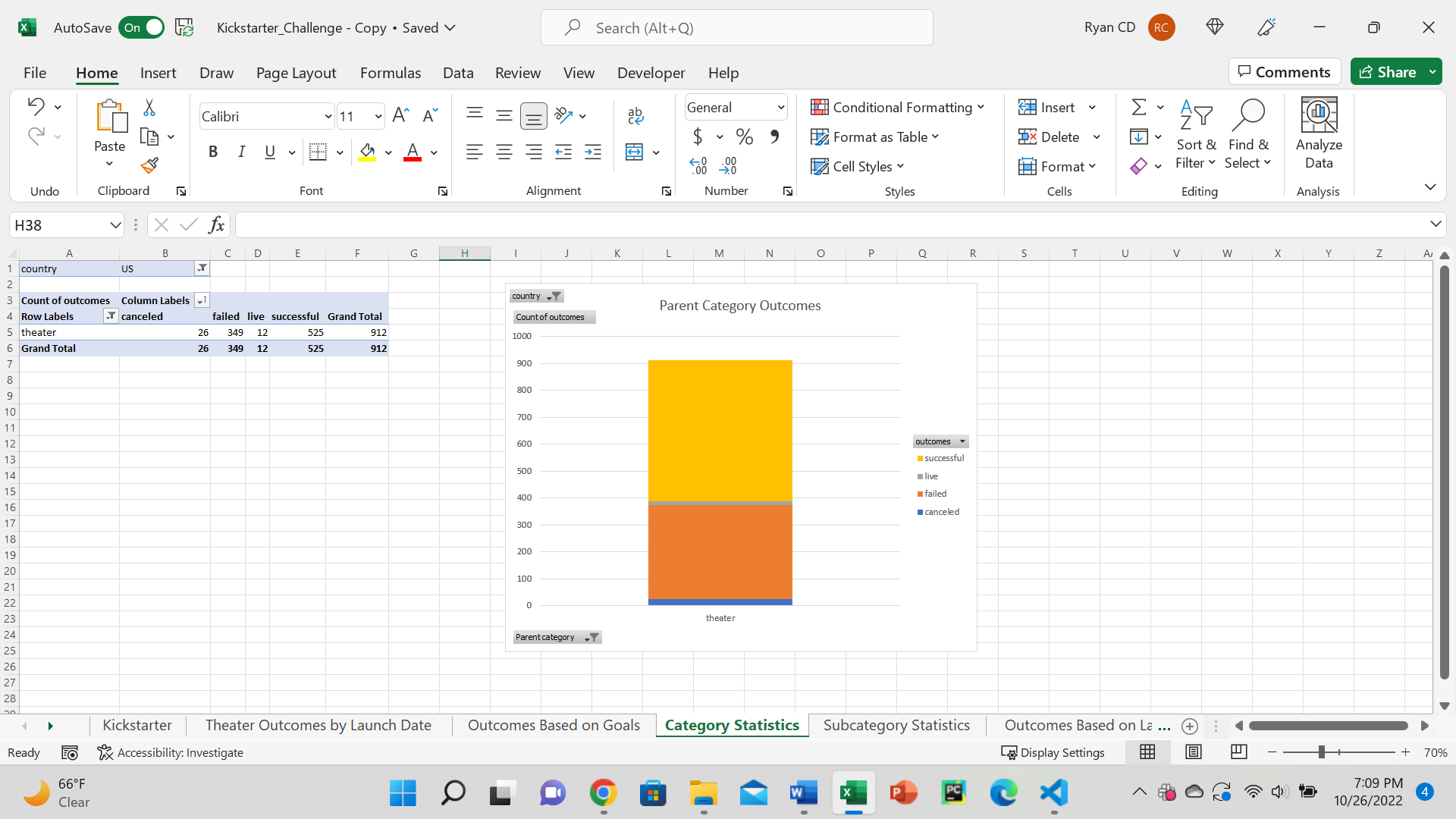1456x819 pixels.
Task: Click the Share button
Action: click(x=1394, y=71)
